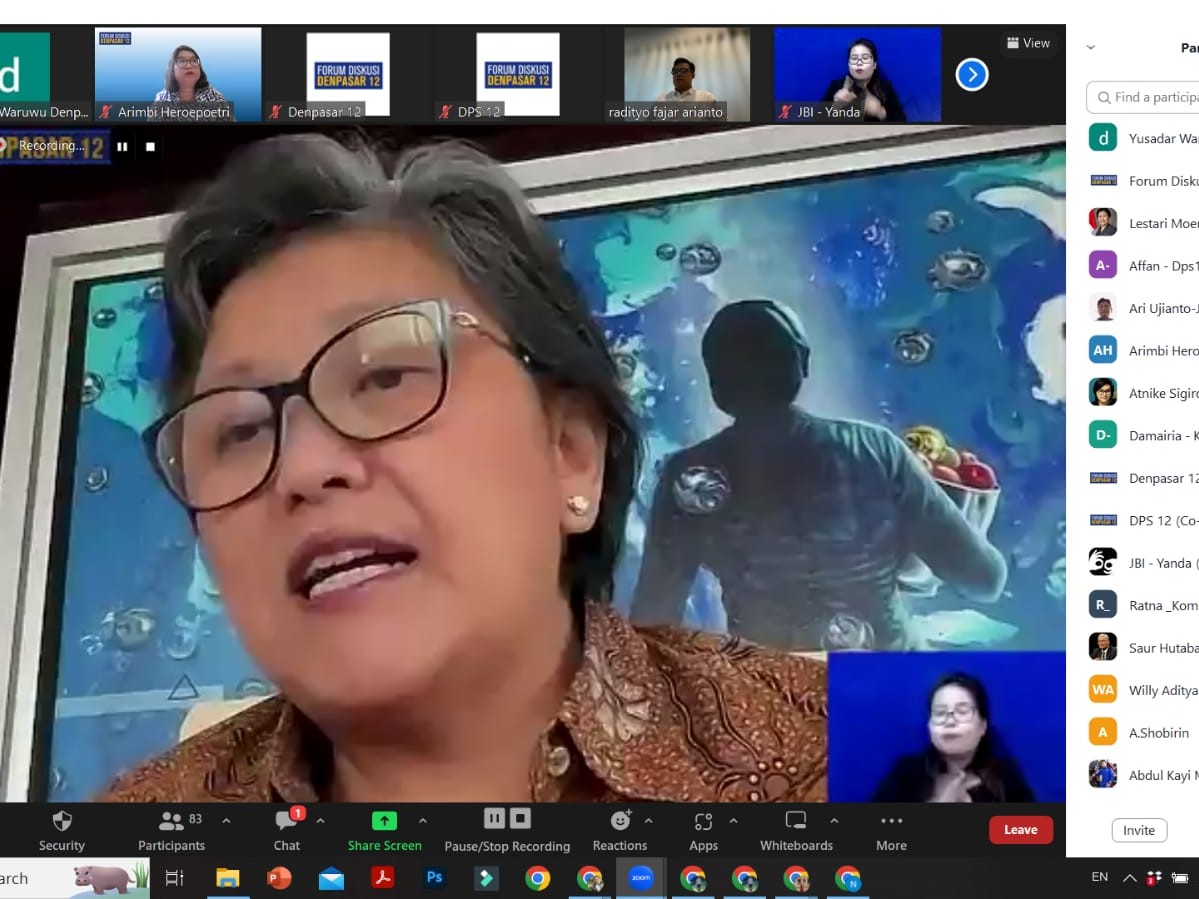1199x899 pixels.
Task: Launch Photoshop from the Windows taskbar
Action: 434,878
